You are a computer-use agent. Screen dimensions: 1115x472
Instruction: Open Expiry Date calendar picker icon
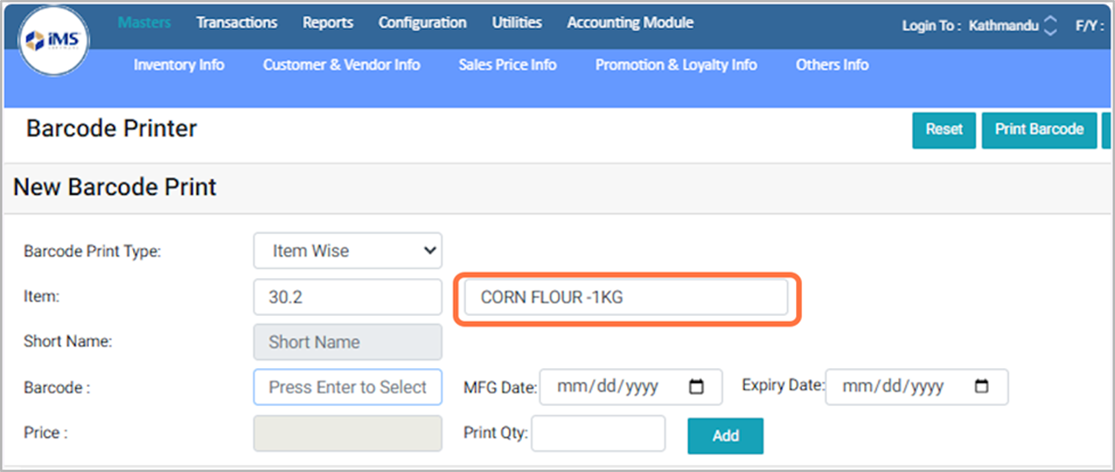[983, 387]
